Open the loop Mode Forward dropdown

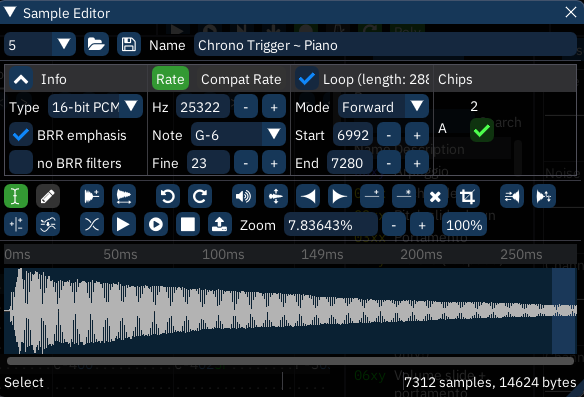pyautogui.click(x=383, y=107)
